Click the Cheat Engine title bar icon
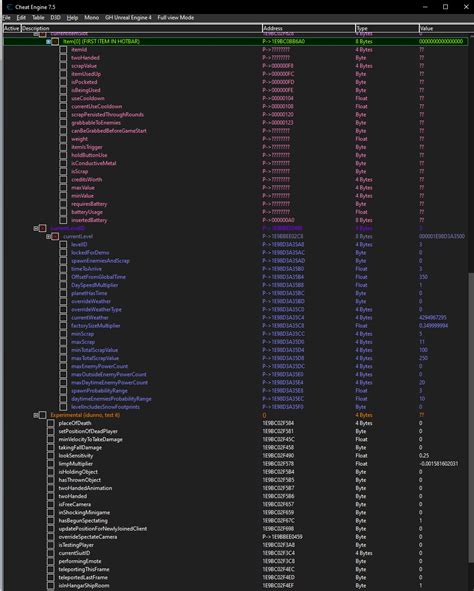Image resolution: width=474 pixels, height=591 pixels. click(10, 7)
